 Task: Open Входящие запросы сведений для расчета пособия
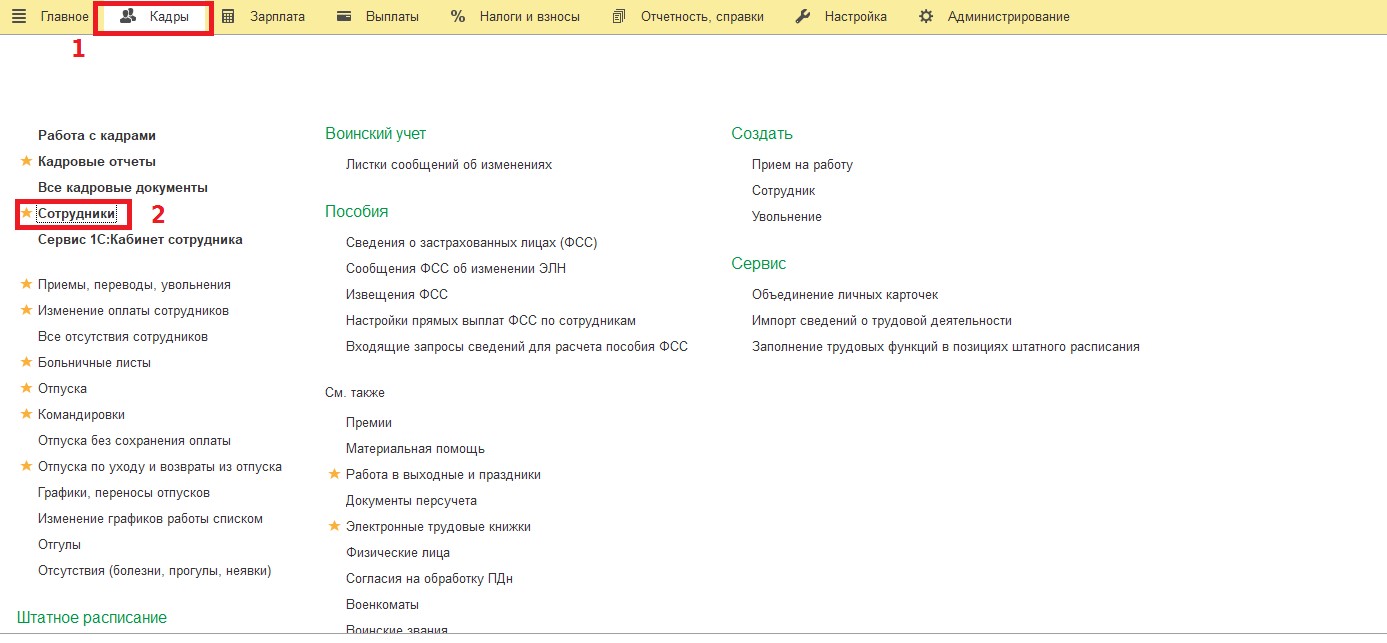(x=517, y=346)
